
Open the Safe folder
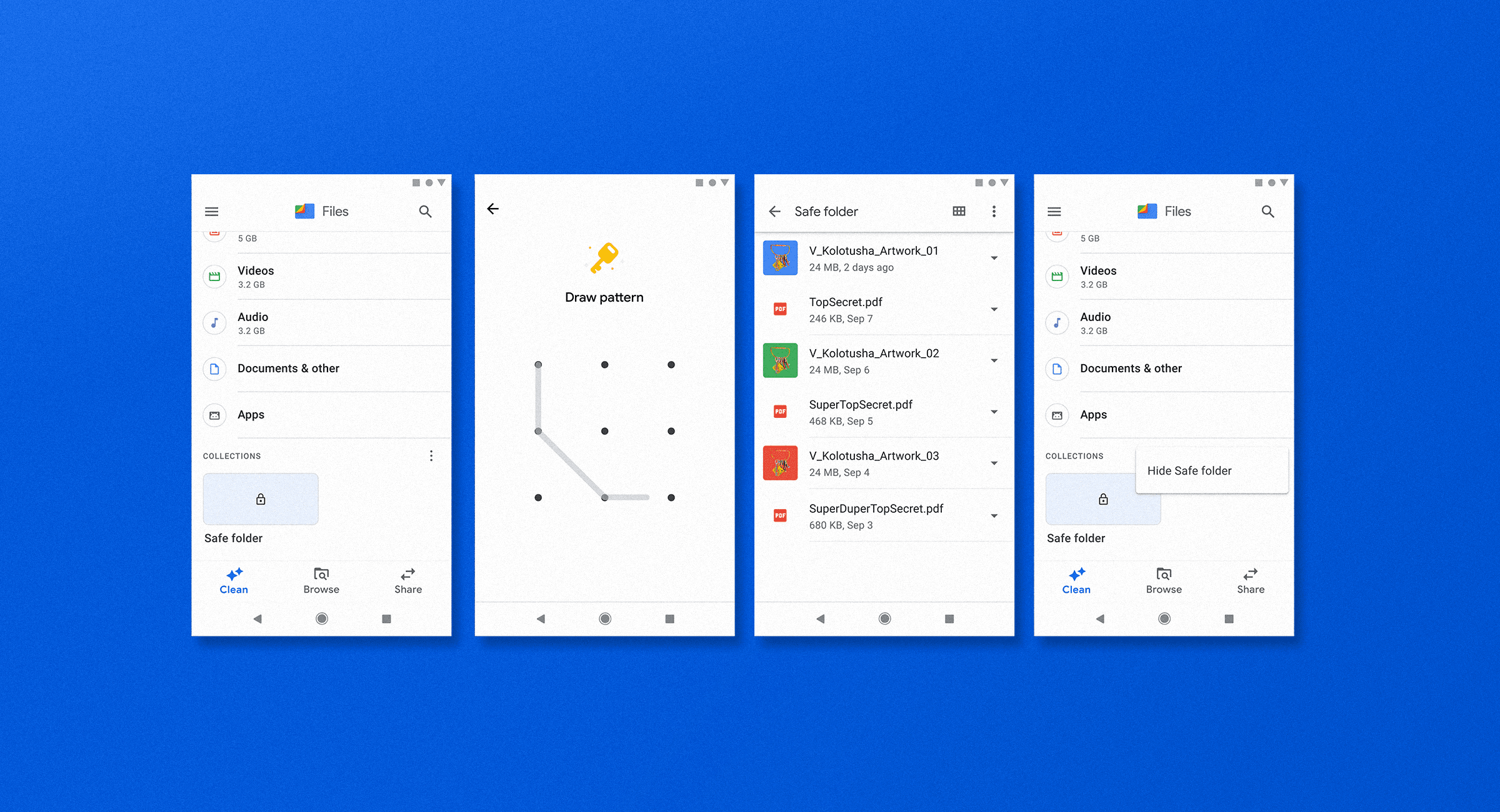click(x=261, y=498)
